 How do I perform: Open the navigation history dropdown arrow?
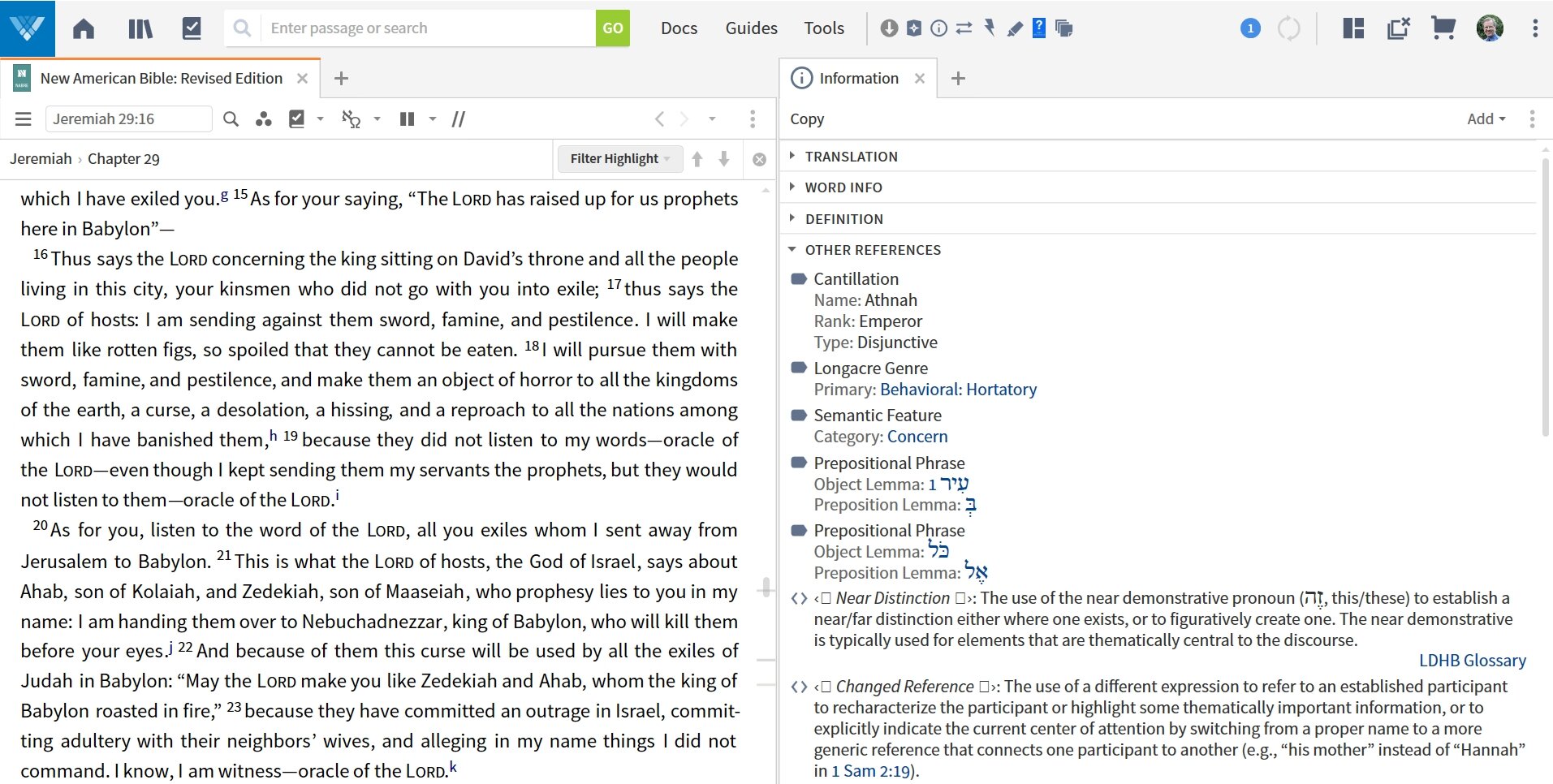click(x=712, y=119)
